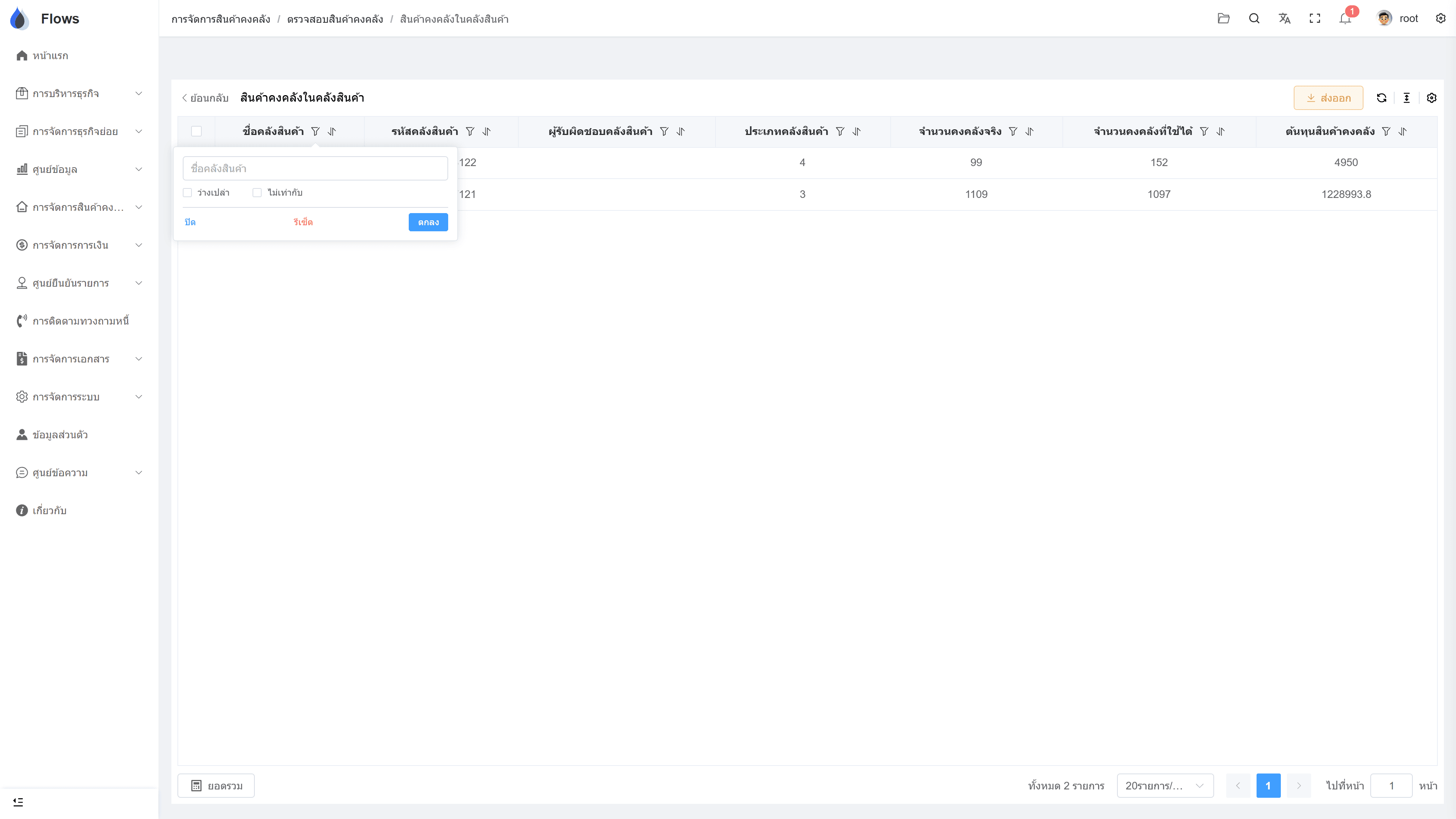Image resolution: width=1456 pixels, height=819 pixels.
Task: Expand ศูนย์ยืนยันรายการ sidebar menu
Action: 79,283
